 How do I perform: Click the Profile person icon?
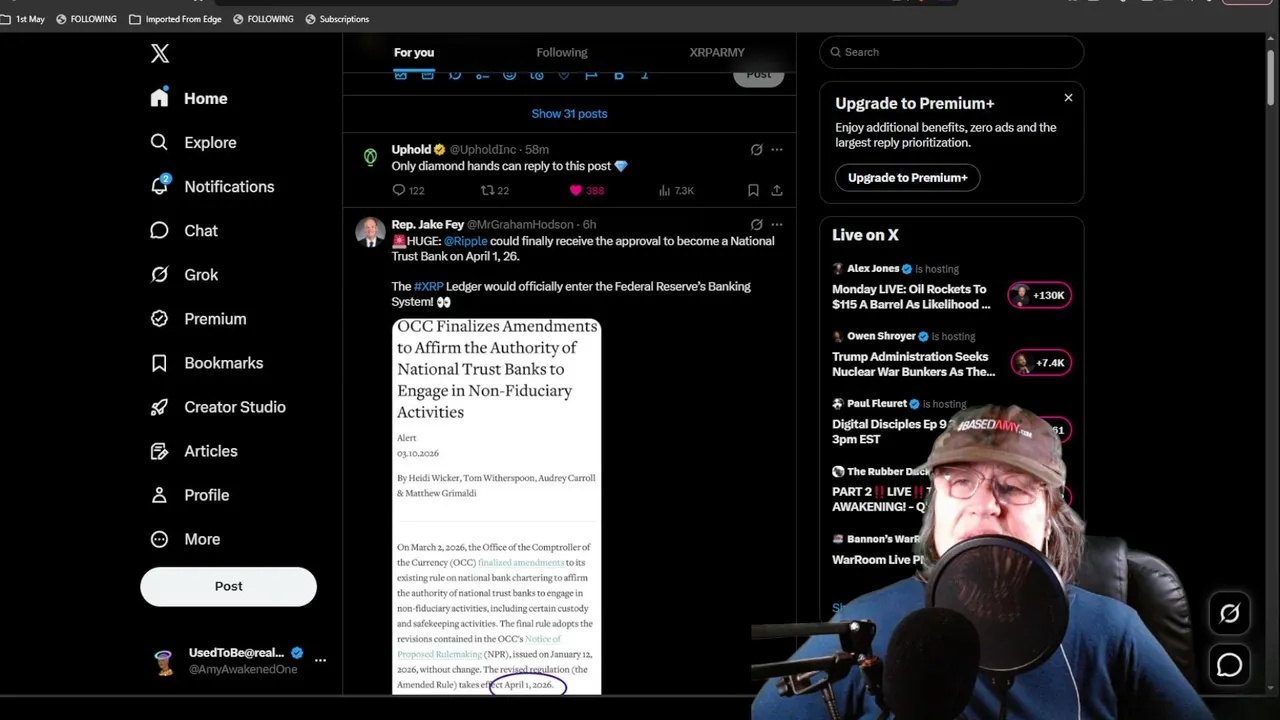159,495
